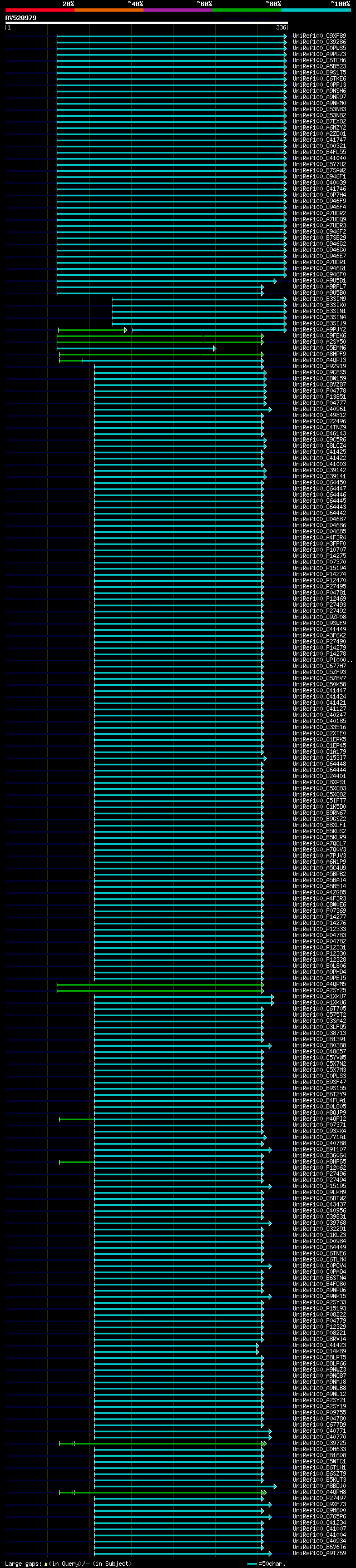Viewport: 356px width, 1568px height.
Task: Select hit UniRef100_B7EX82
Action: (x=319, y=122)
